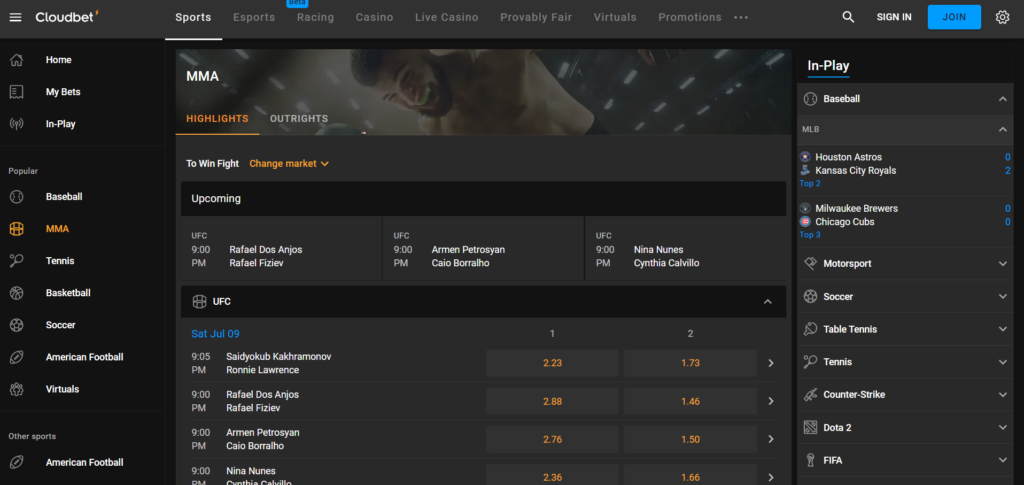Image resolution: width=1024 pixels, height=485 pixels.
Task: Expand FIFA in In-Play panel
Action: tap(1002, 460)
